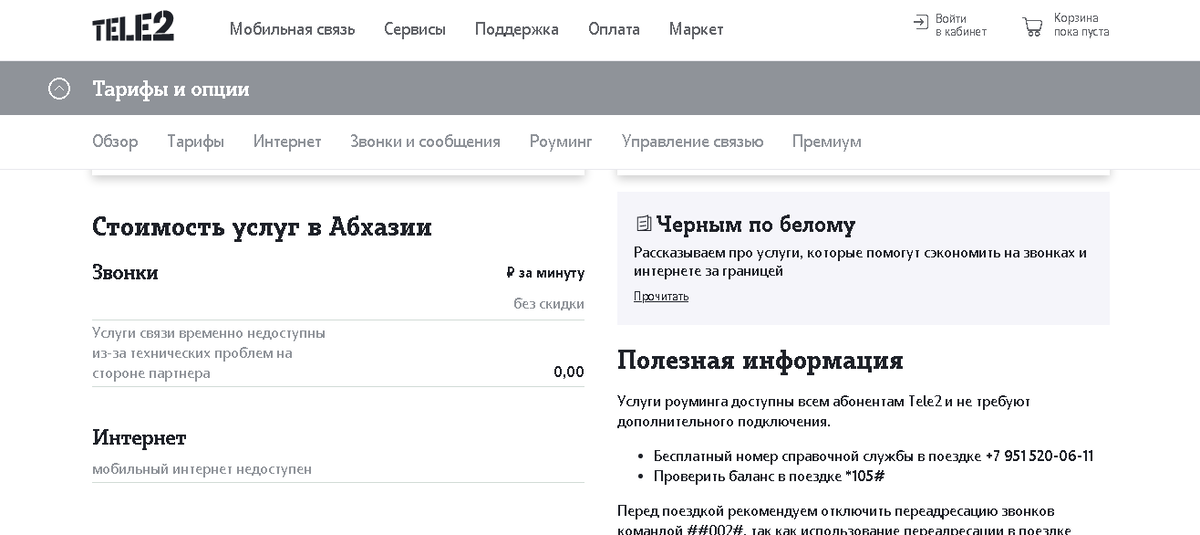Click the phone number +7 951 520-06-11
The image size is (1200, 535).
[x=1039, y=456]
